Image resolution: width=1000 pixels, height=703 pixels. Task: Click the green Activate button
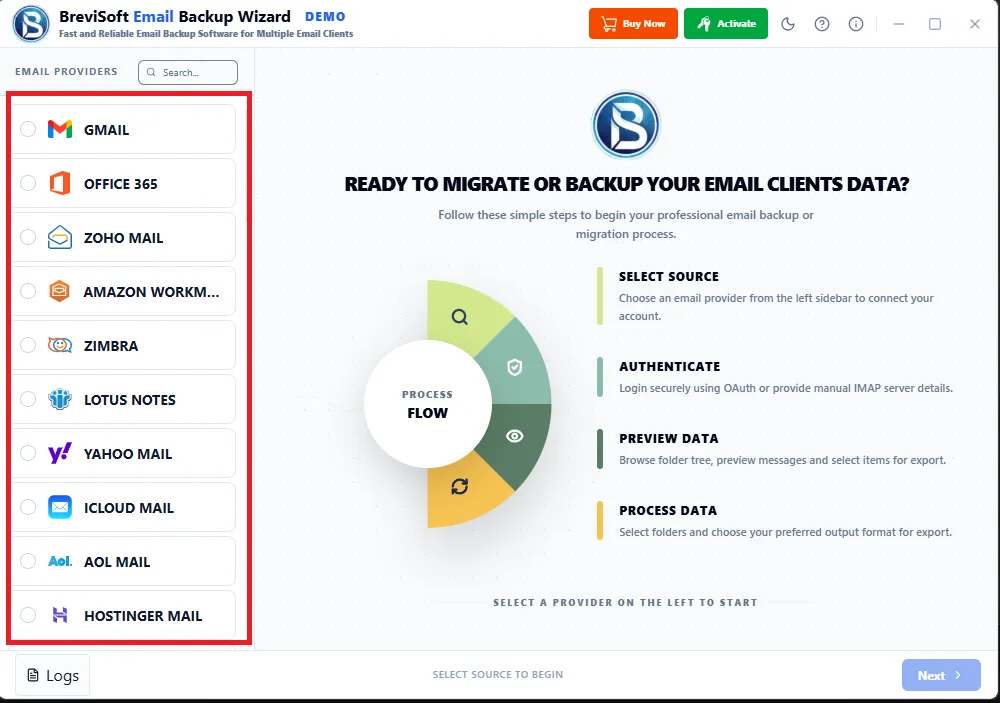(726, 24)
